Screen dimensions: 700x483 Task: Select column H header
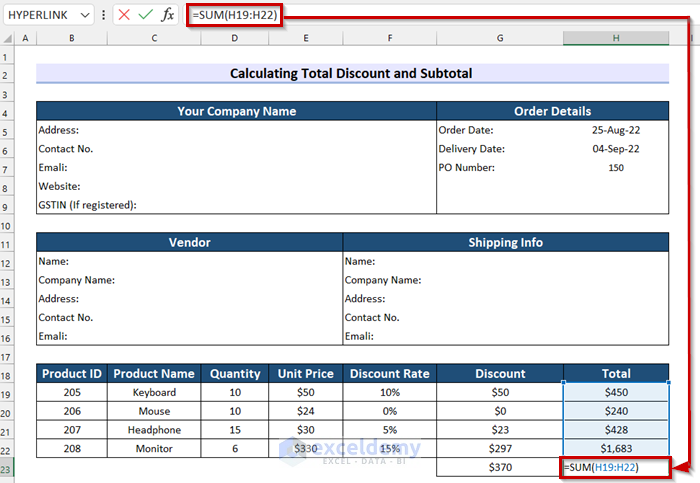(x=616, y=38)
